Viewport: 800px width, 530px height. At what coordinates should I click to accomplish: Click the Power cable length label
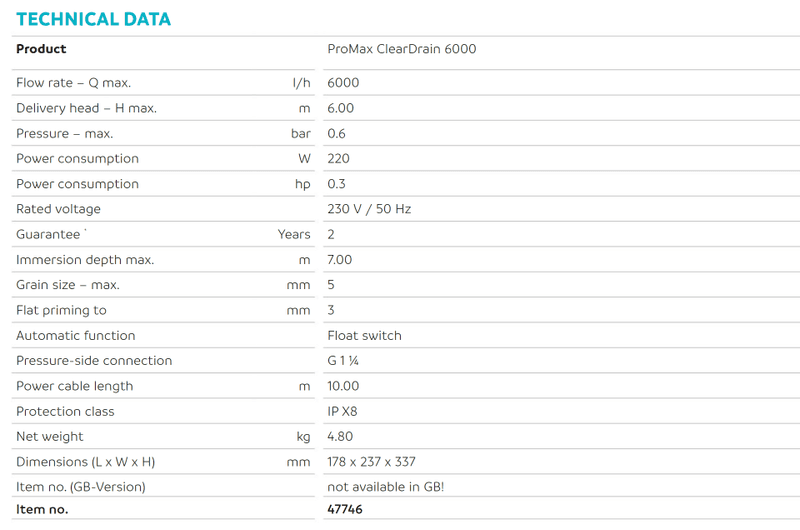pyautogui.click(x=74, y=386)
